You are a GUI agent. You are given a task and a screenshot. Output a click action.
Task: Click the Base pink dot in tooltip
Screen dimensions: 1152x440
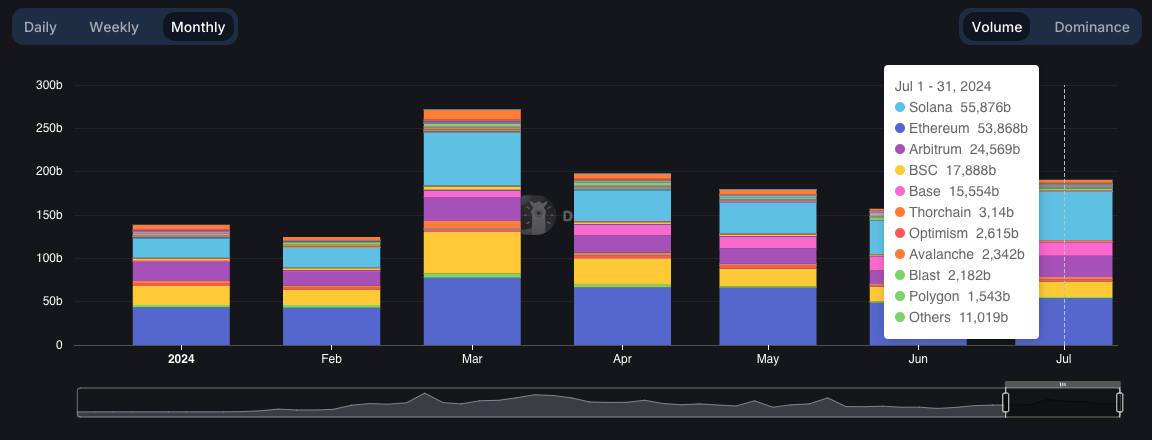[x=900, y=191]
